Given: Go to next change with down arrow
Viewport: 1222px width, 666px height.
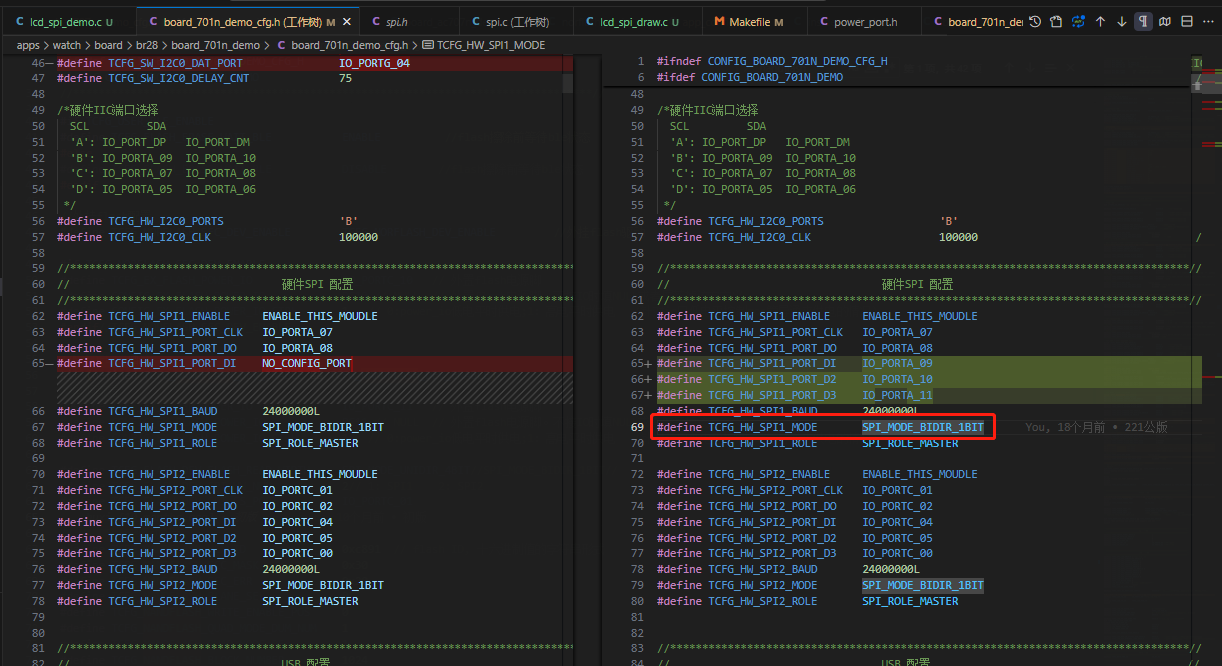Looking at the screenshot, I should point(1121,21).
